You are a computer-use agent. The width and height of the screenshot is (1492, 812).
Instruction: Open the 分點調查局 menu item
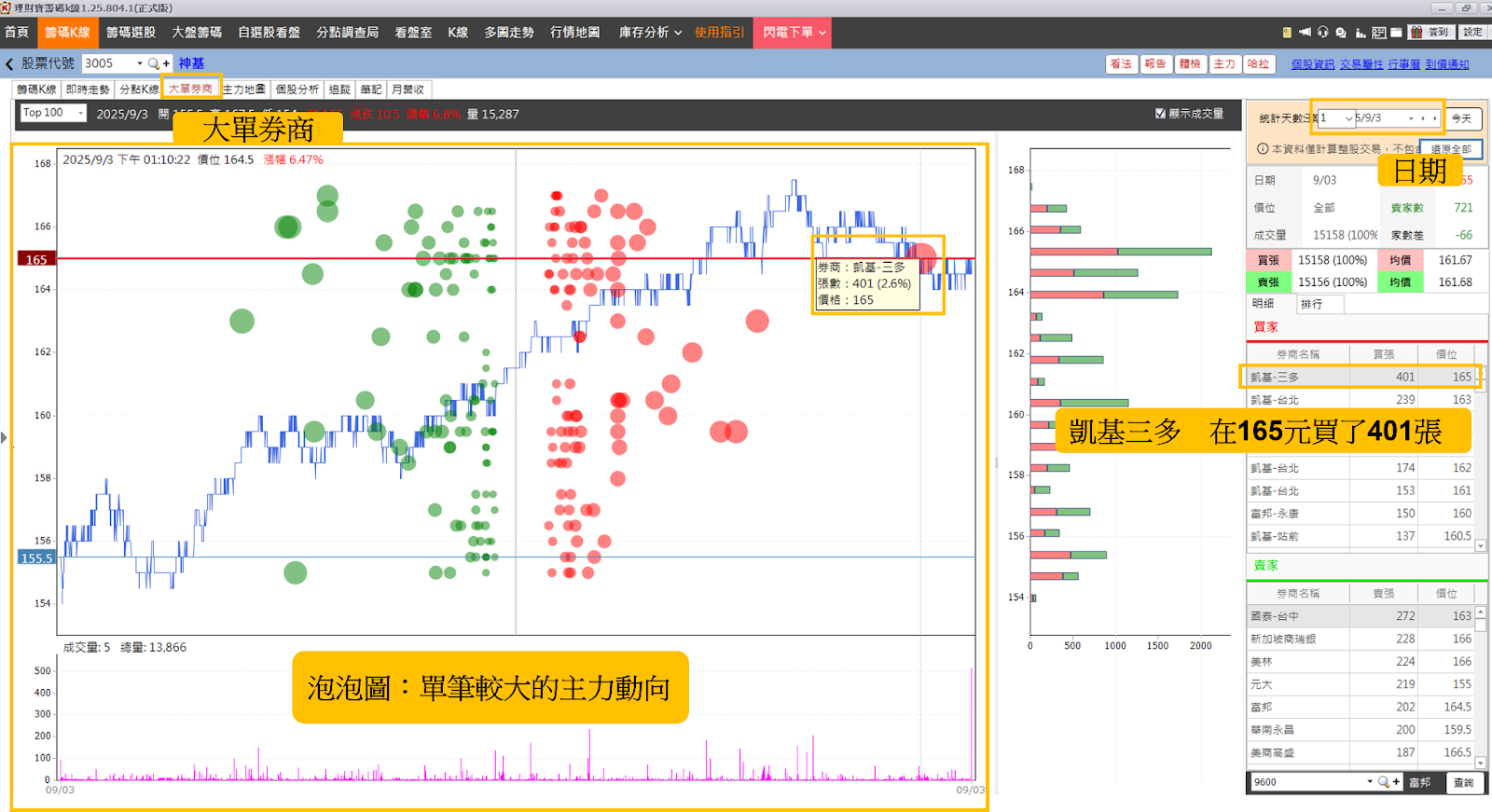point(347,32)
